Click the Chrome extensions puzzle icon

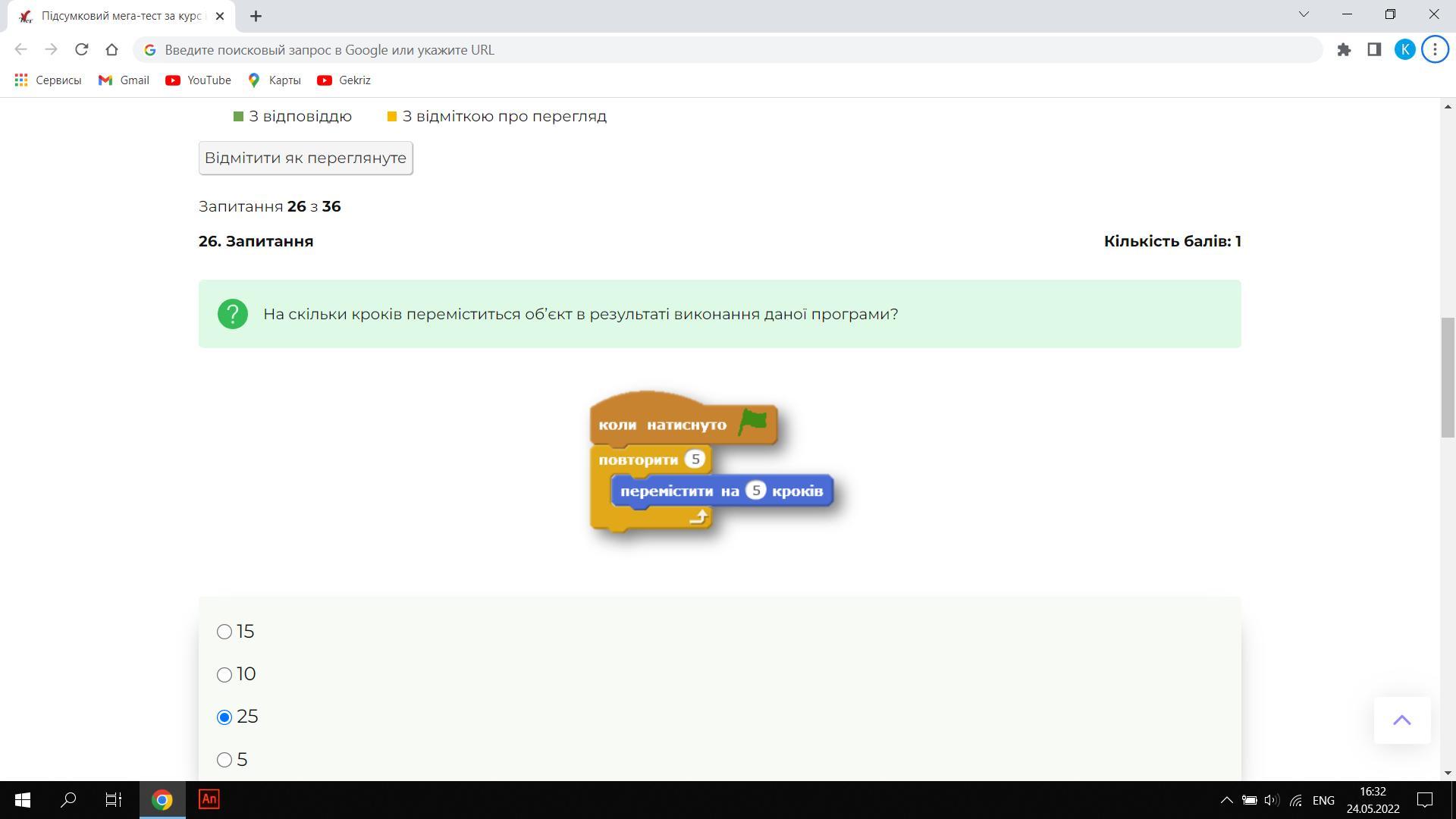pyautogui.click(x=1344, y=50)
